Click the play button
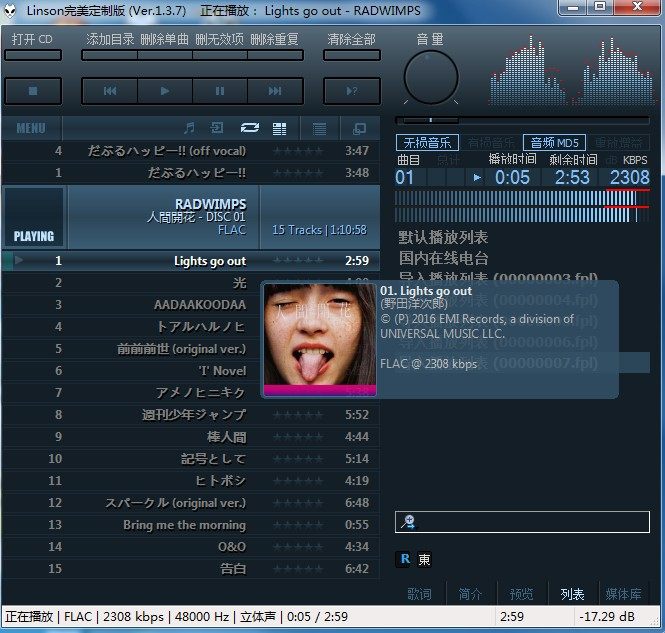This screenshot has height=633, width=665. pyautogui.click(x=165, y=91)
